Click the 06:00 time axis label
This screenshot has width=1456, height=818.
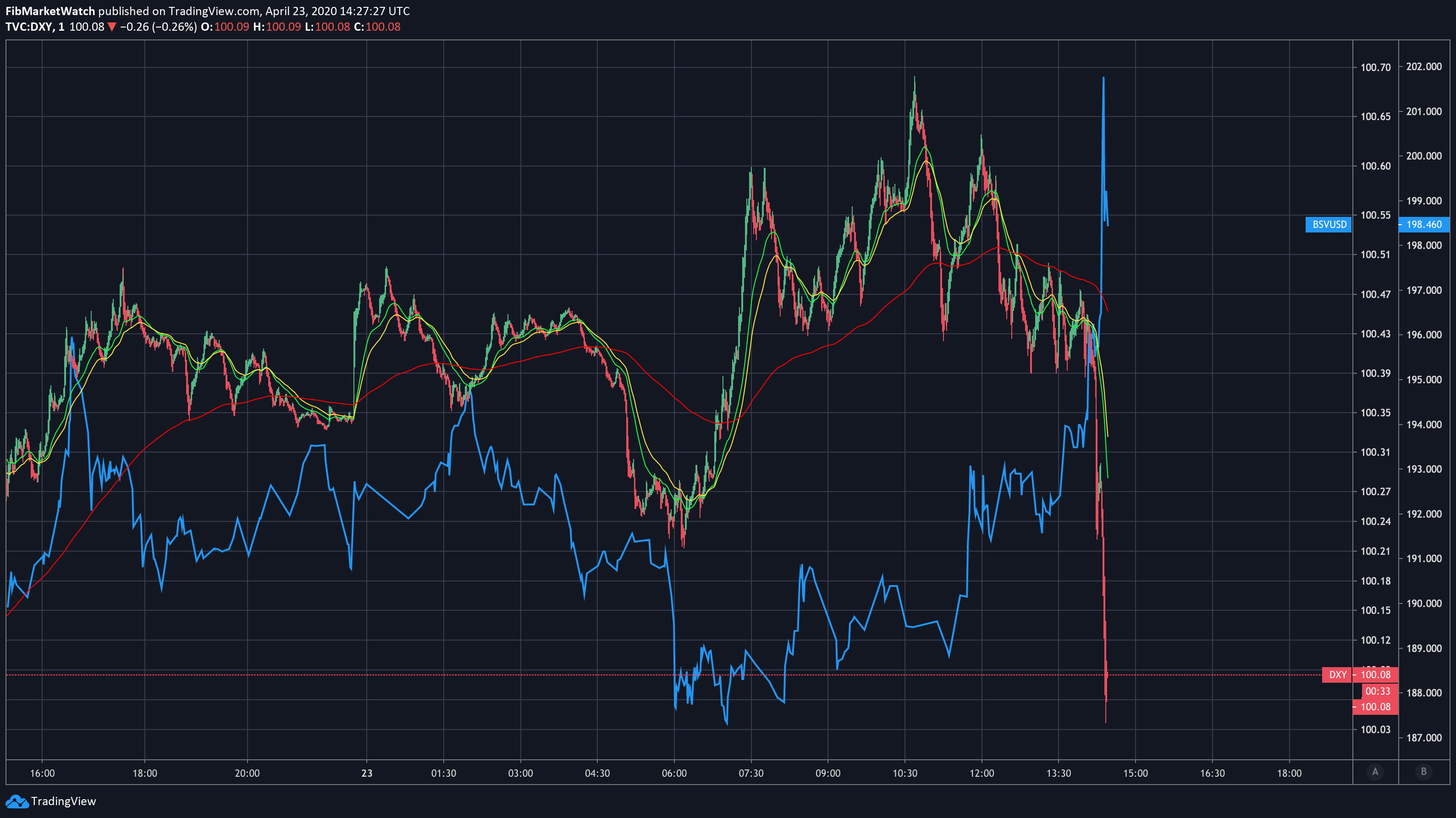pyautogui.click(x=674, y=773)
